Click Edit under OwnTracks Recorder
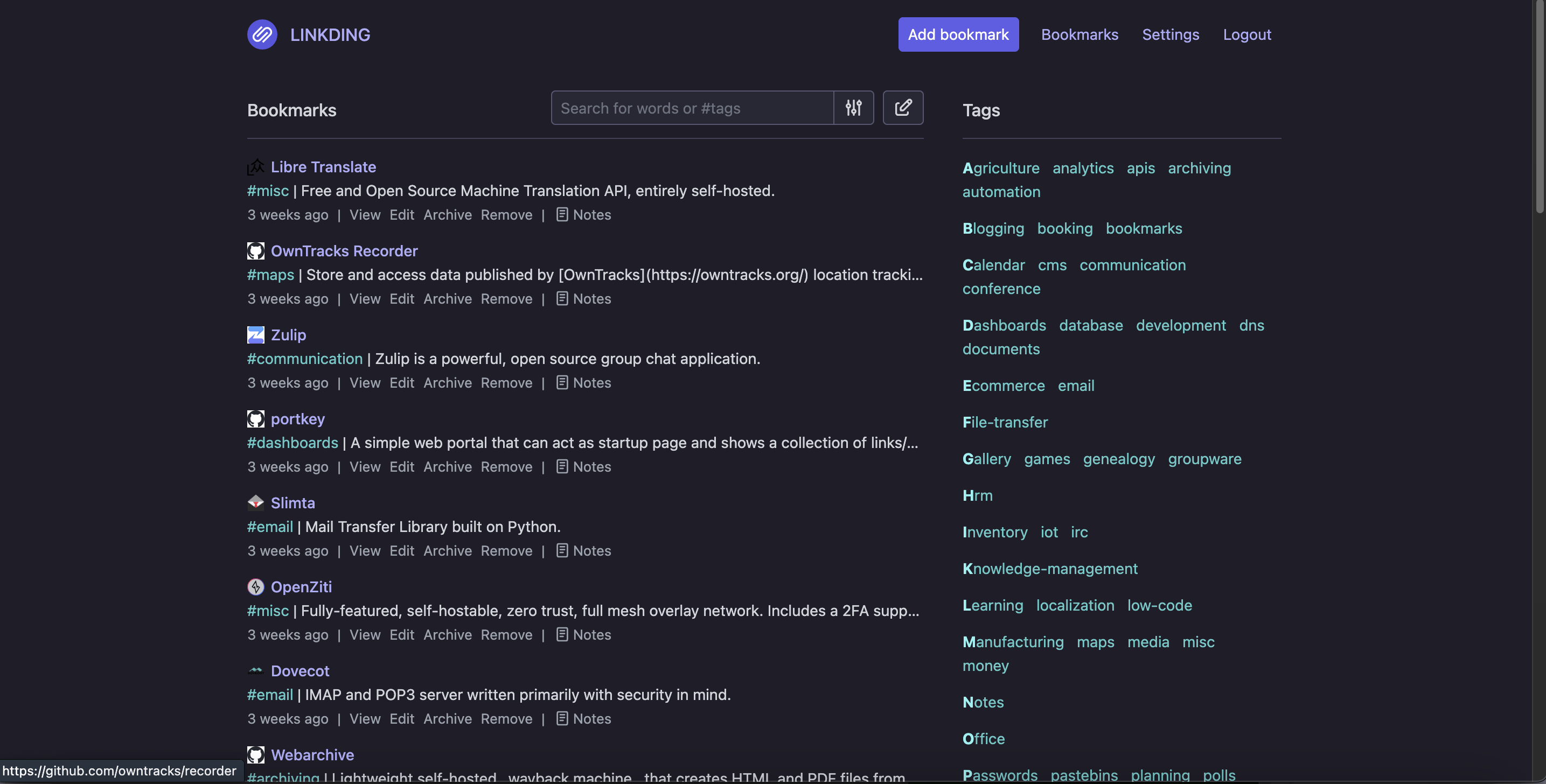This screenshot has width=1546, height=784. pyautogui.click(x=401, y=299)
